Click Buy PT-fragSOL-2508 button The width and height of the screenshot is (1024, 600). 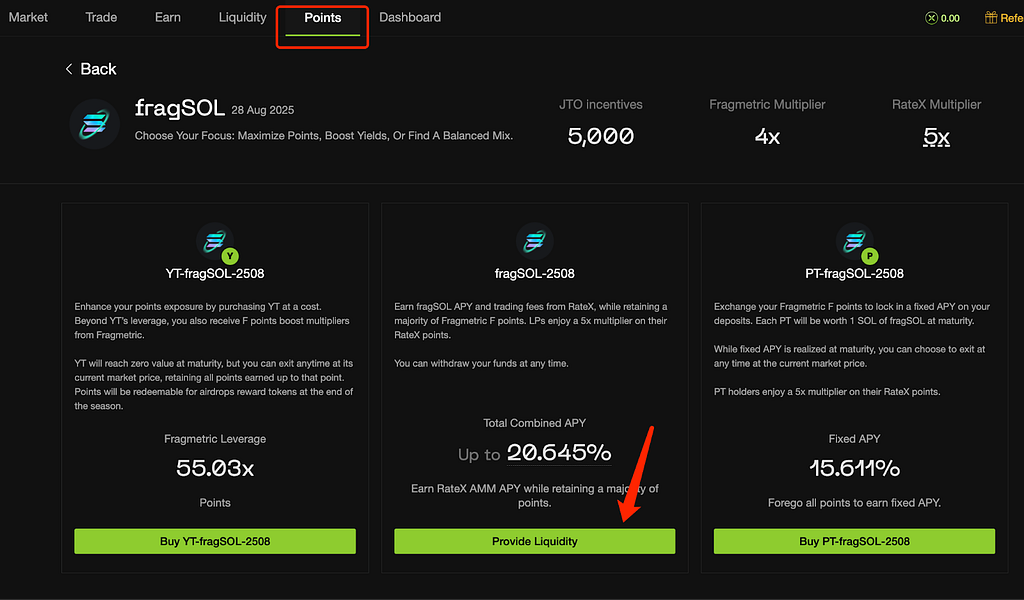pyautogui.click(x=854, y=541)
